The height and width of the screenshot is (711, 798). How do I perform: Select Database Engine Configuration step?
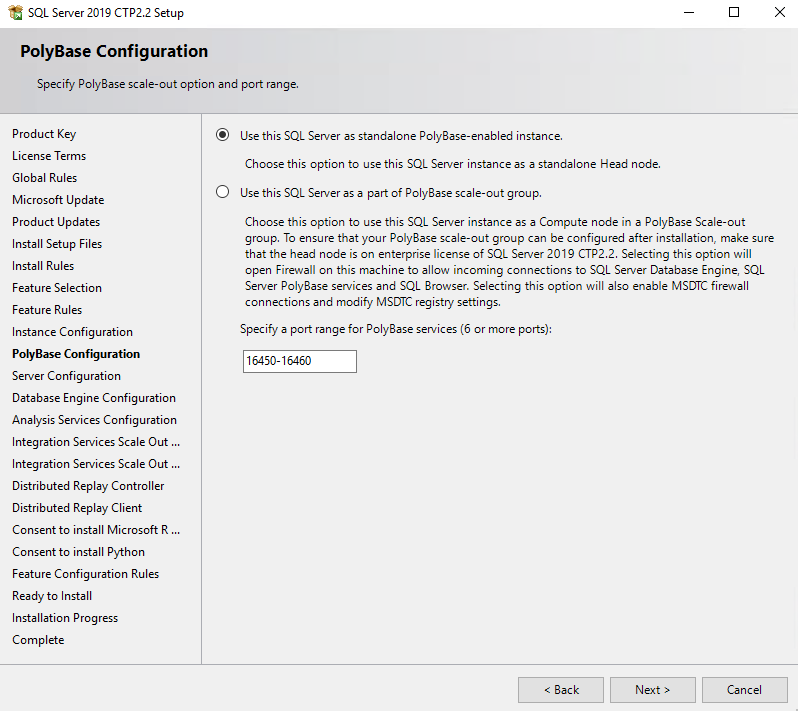[94, 397]
